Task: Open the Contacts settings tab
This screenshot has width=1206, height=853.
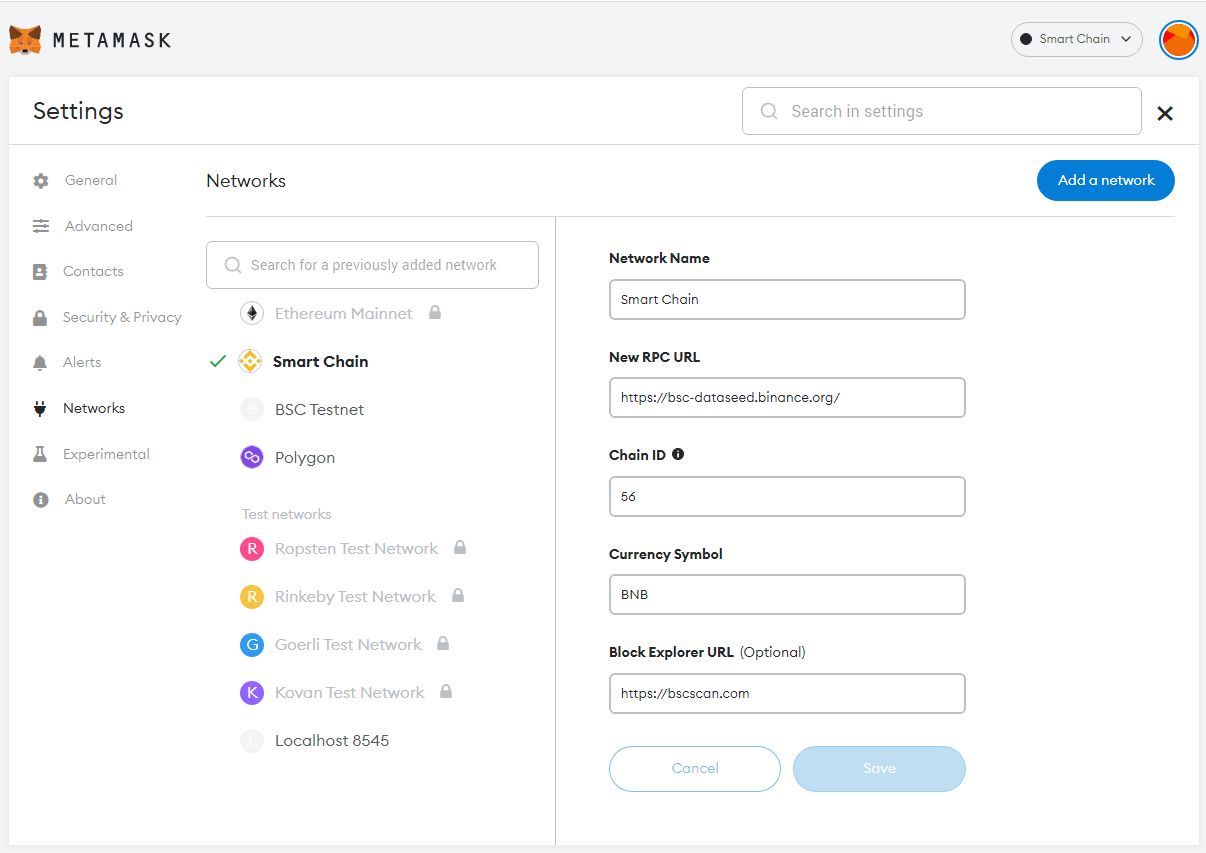Action: click(x=93, y=271)
